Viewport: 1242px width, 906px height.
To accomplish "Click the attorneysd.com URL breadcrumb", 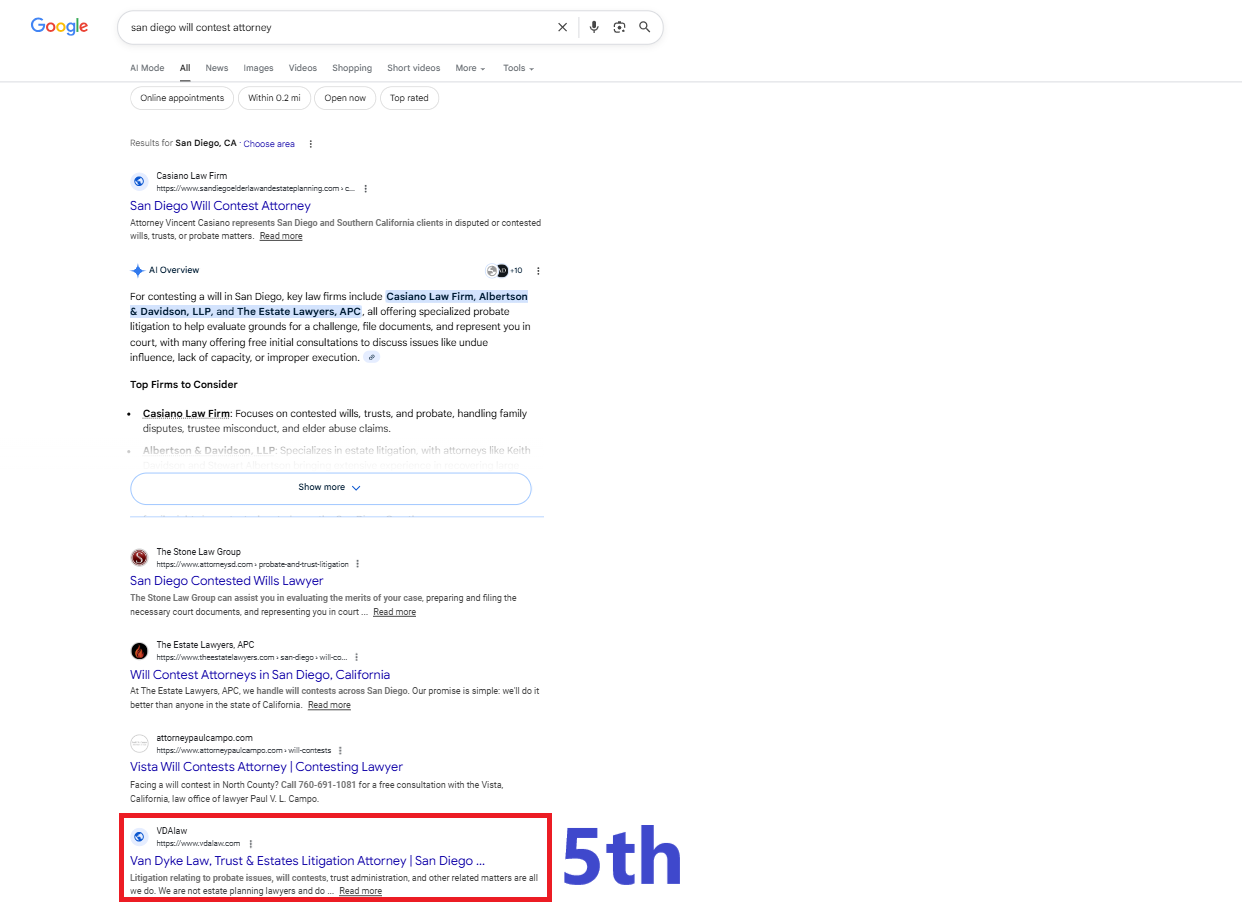I will (251, 564).
